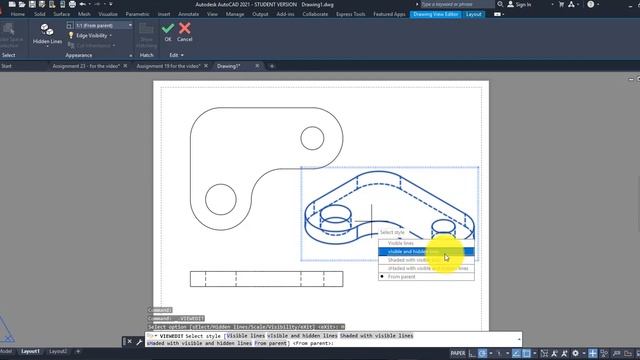
Task: Toggle annotation visibility icon in status bar
Action: click(554, 353)
